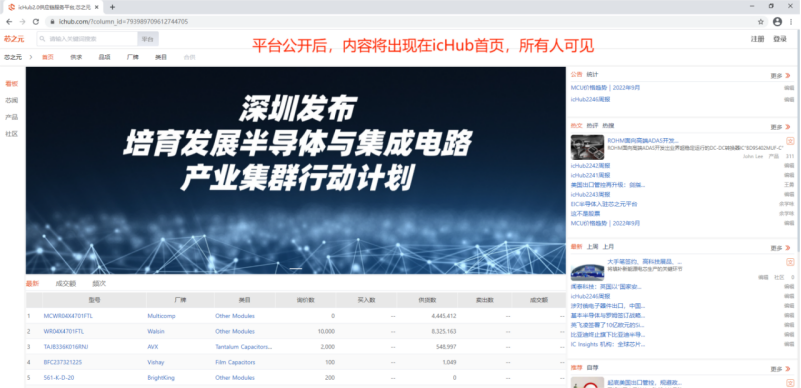Expand the 更多 arrow in 热文 panel
This screenshot has width=801, height=388.
[x=788, y=127]
